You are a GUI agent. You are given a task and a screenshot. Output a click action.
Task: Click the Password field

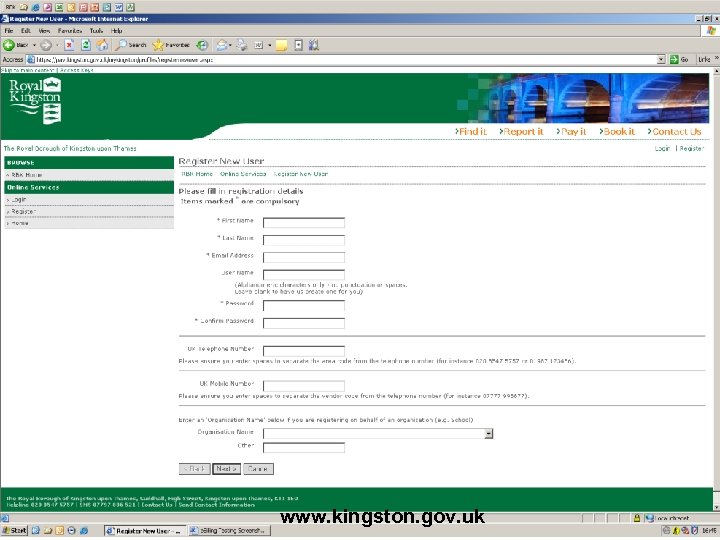[304, 305]
